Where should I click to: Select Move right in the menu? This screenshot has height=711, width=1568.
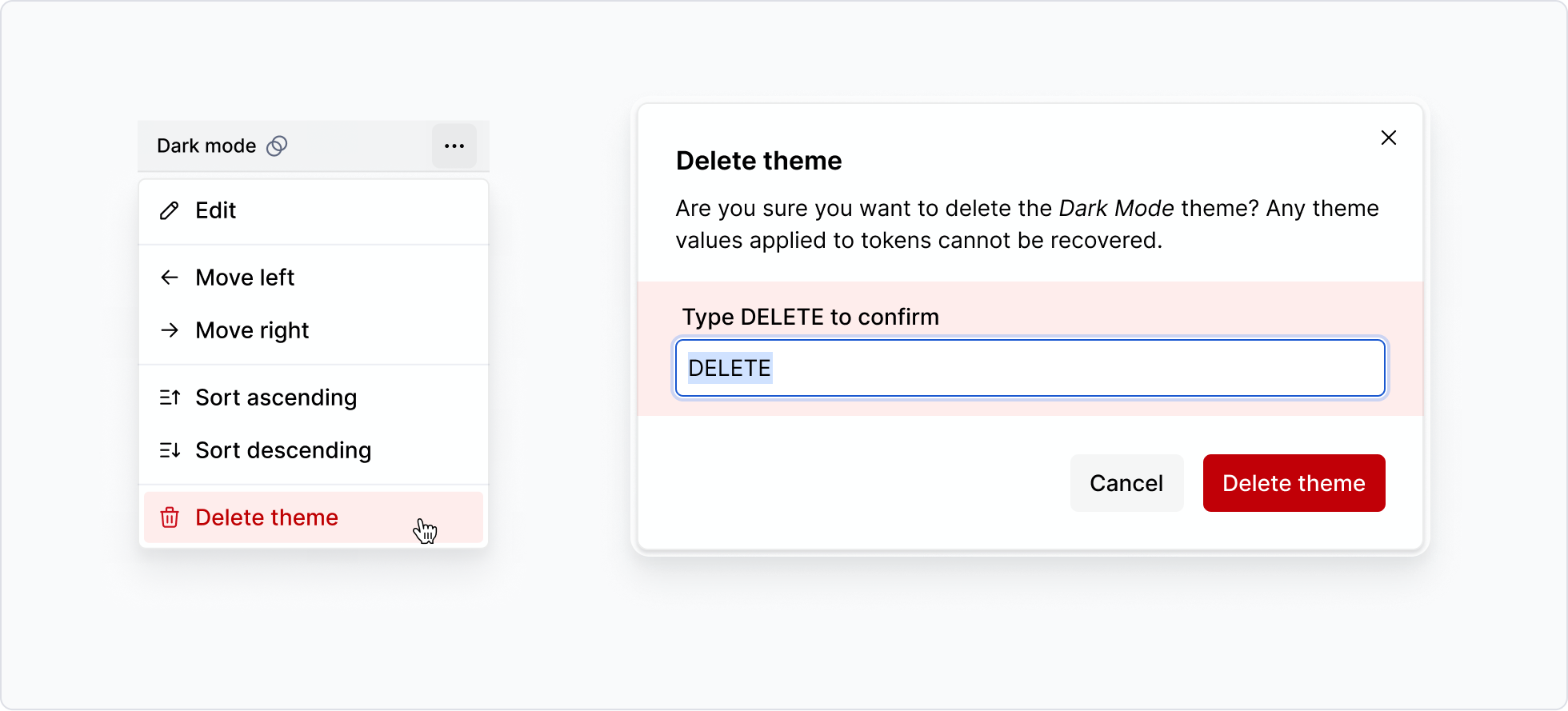252,330
